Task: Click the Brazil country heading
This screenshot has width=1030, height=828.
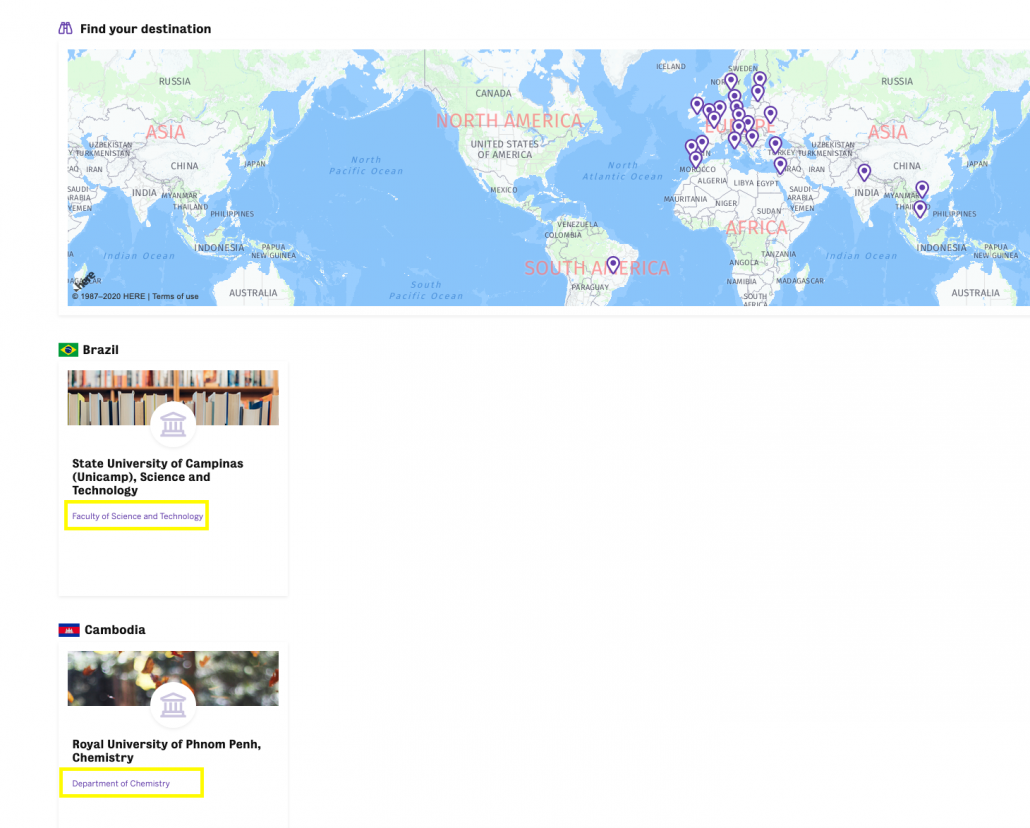Action: (101, 350)
